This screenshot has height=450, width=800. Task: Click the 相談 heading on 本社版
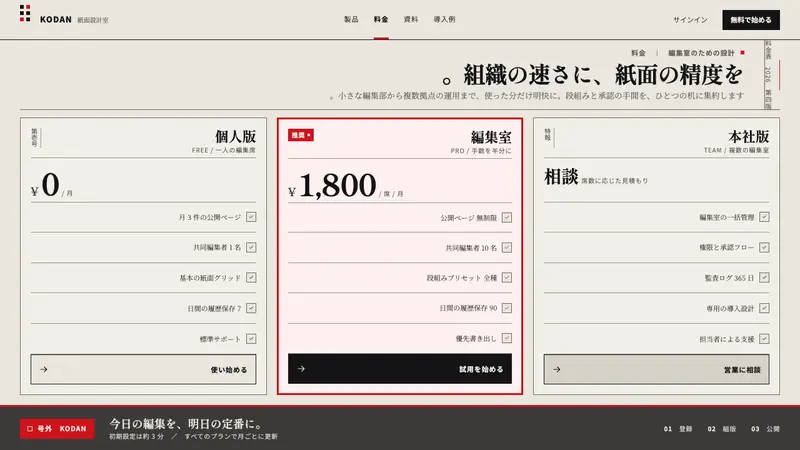[x=561, y=177]
